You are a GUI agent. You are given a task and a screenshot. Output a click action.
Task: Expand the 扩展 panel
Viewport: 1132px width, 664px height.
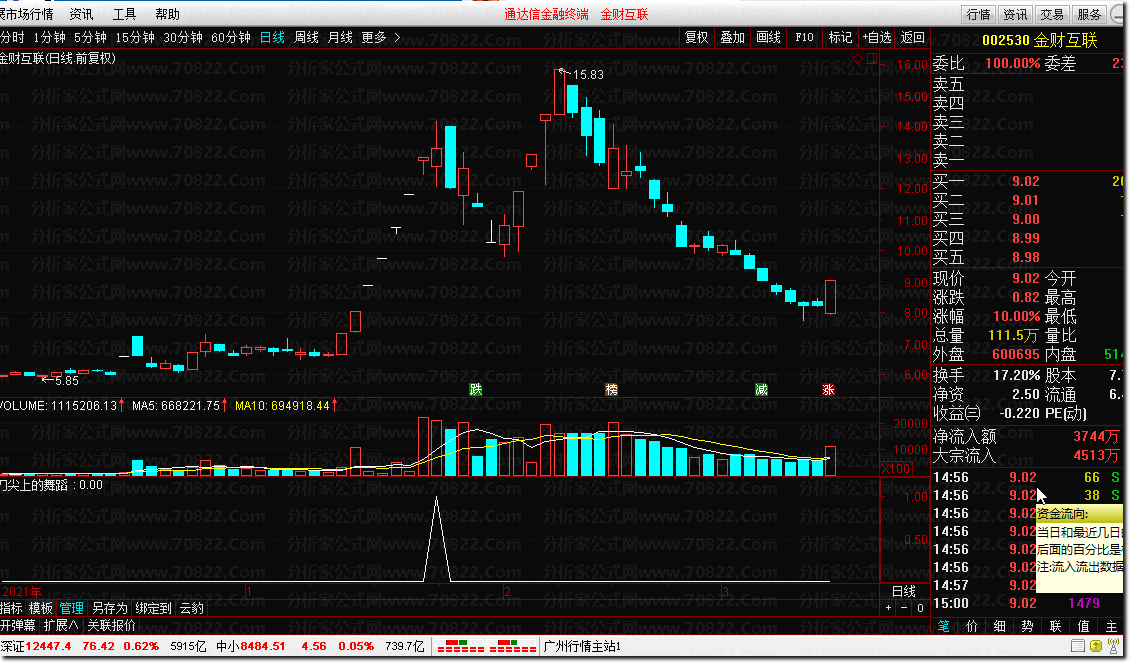[61, 626]
